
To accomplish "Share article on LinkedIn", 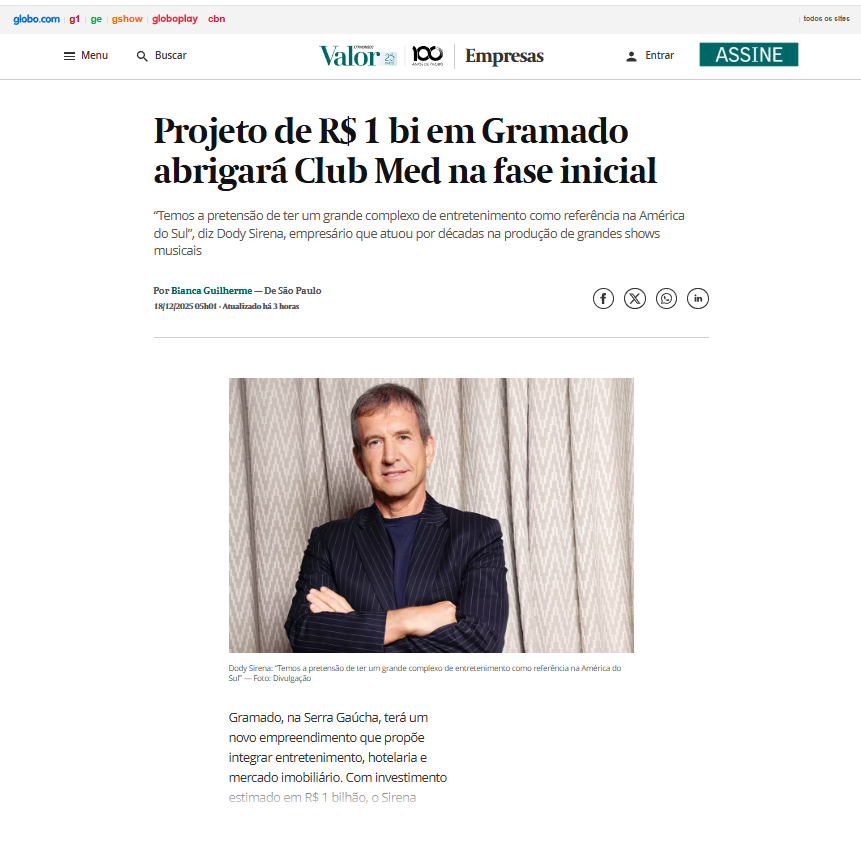I will [697, 299].
